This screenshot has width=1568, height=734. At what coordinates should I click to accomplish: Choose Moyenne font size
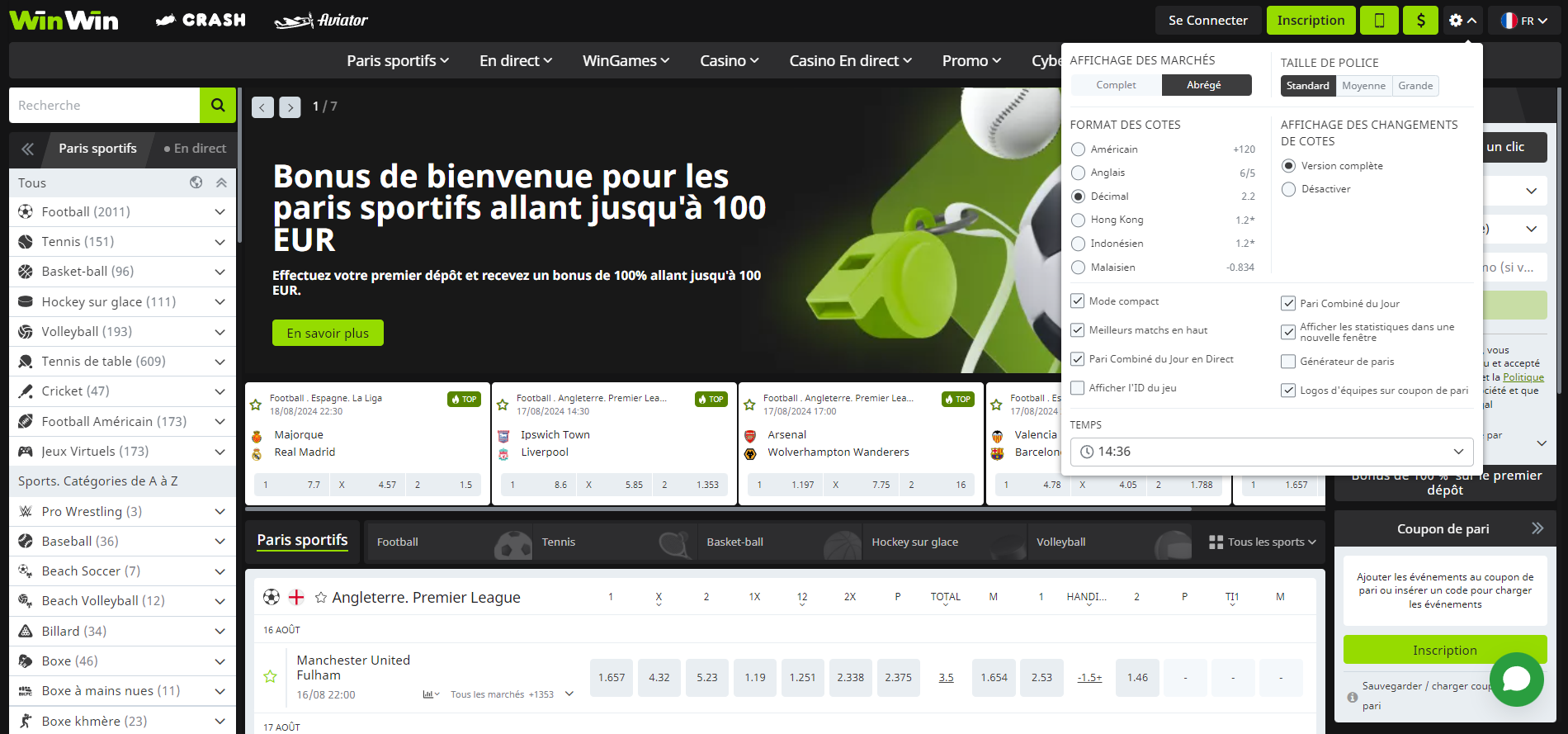tap(1363, 86)
